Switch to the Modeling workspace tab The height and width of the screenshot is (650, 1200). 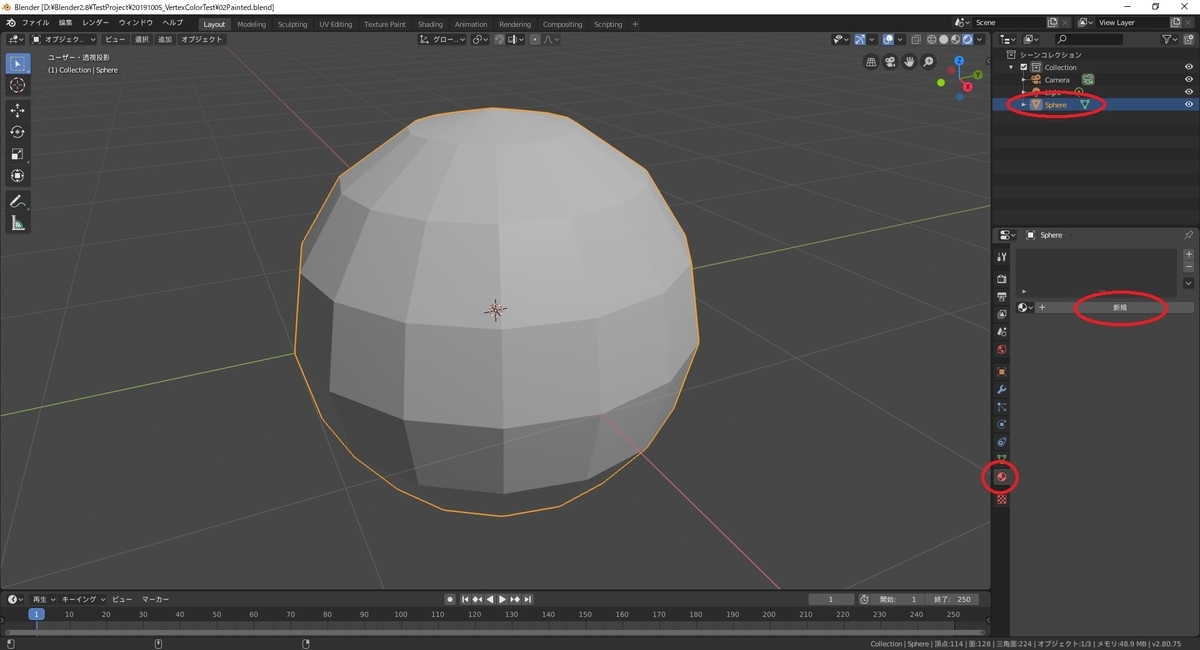tap(252, 24)
